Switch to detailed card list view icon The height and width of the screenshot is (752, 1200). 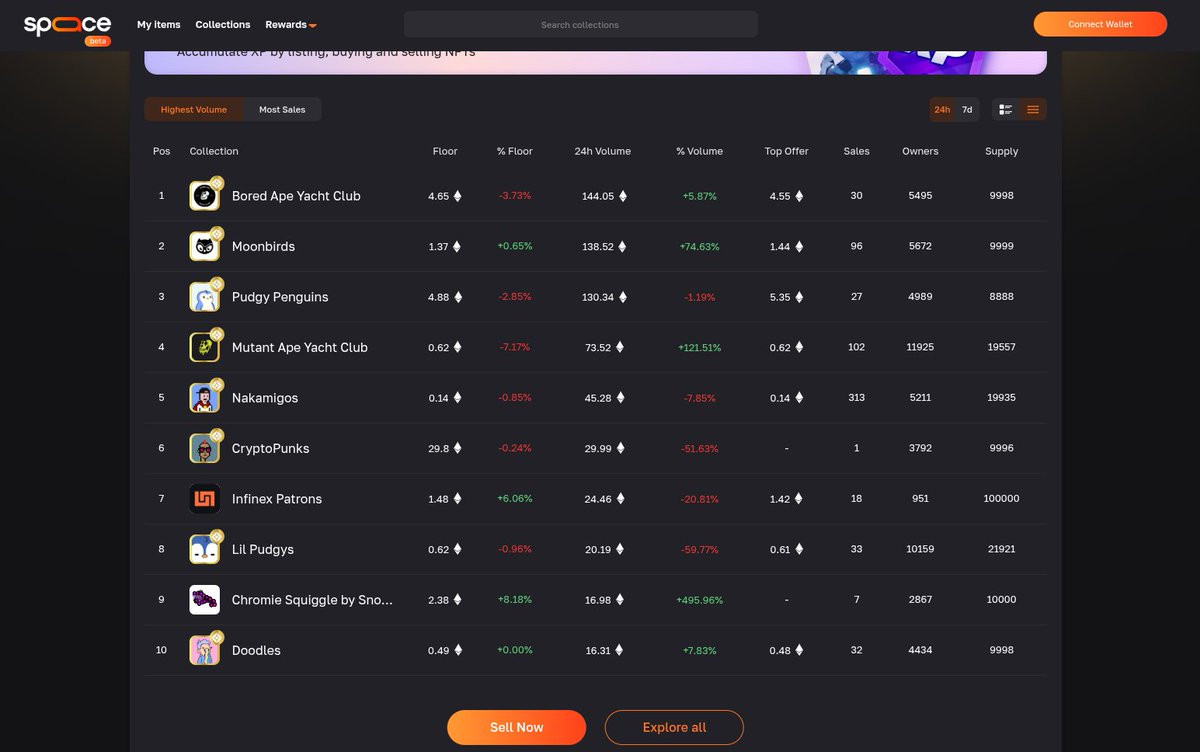1006,109
